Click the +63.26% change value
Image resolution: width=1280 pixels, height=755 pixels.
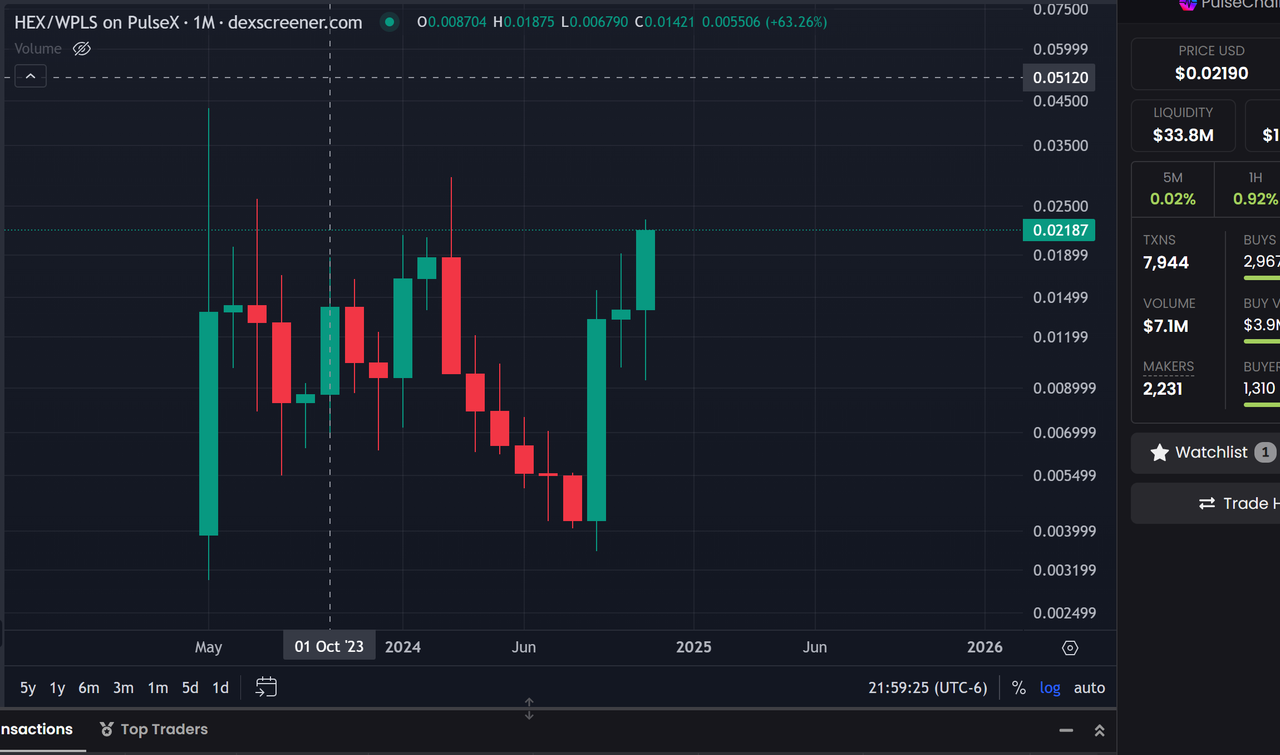tap(796, 22)
